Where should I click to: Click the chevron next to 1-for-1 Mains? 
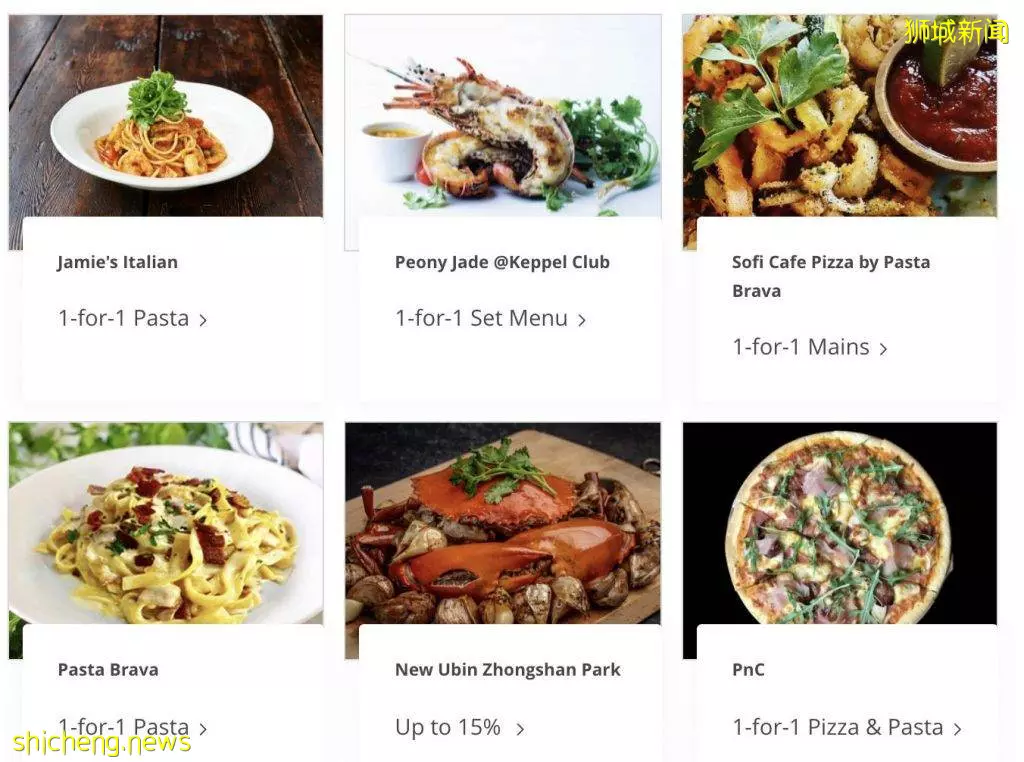883,349
